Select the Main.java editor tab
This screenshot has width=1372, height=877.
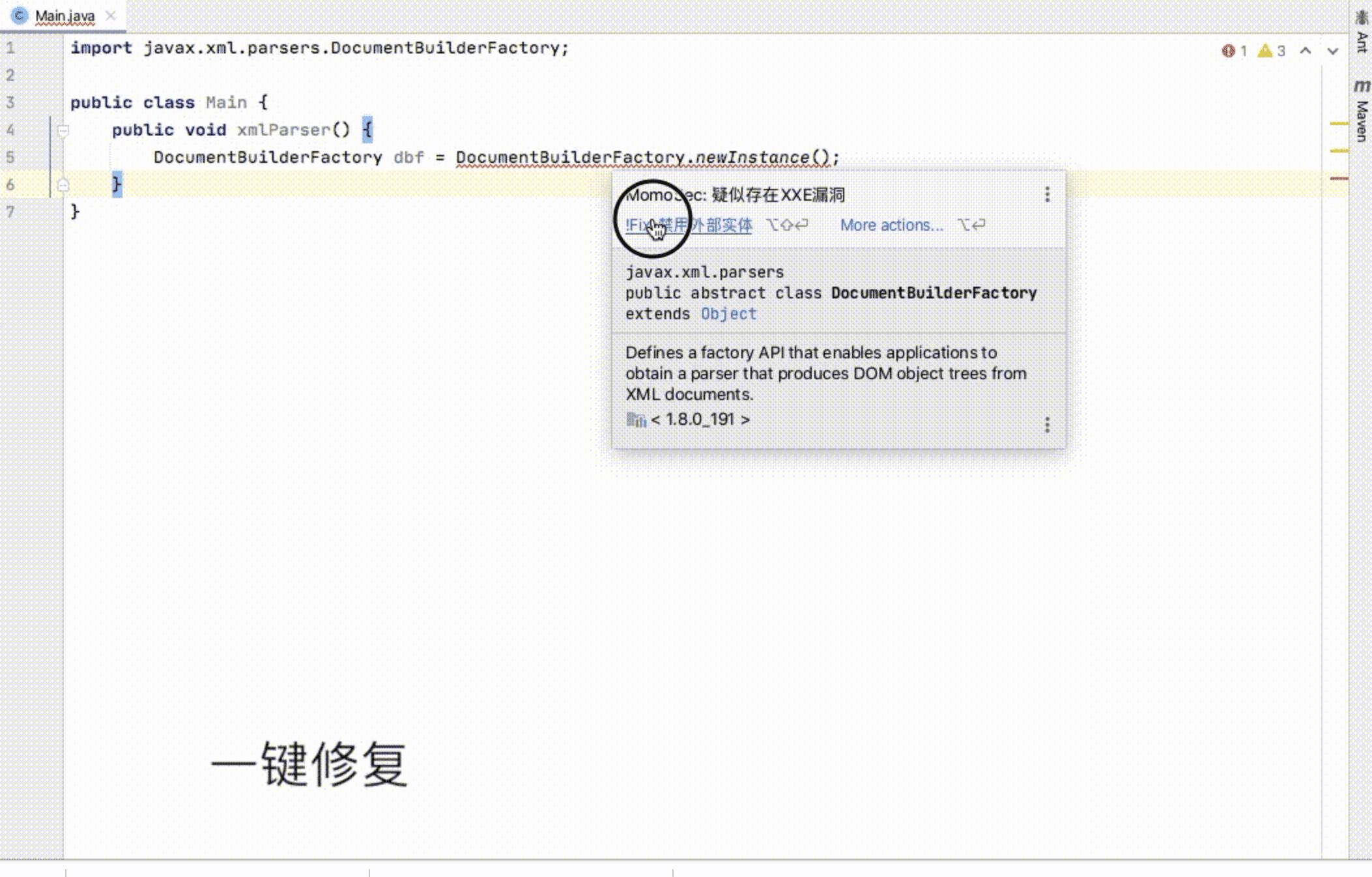click(64, 16)
